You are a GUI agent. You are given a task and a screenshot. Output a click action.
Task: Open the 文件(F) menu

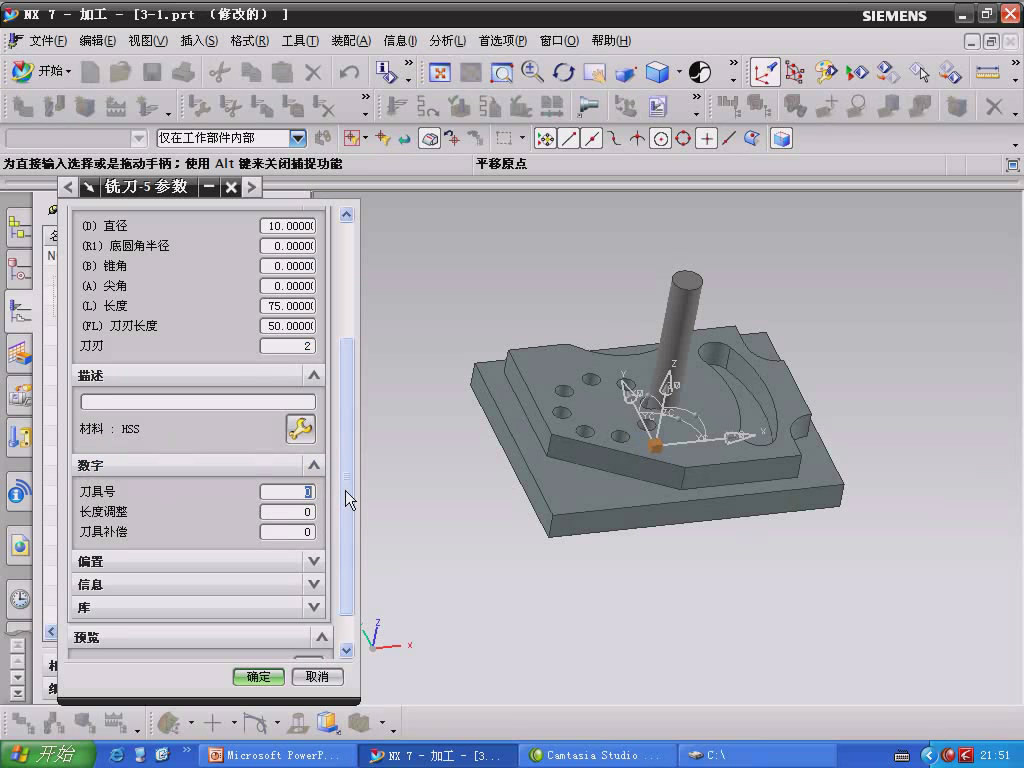48,41
